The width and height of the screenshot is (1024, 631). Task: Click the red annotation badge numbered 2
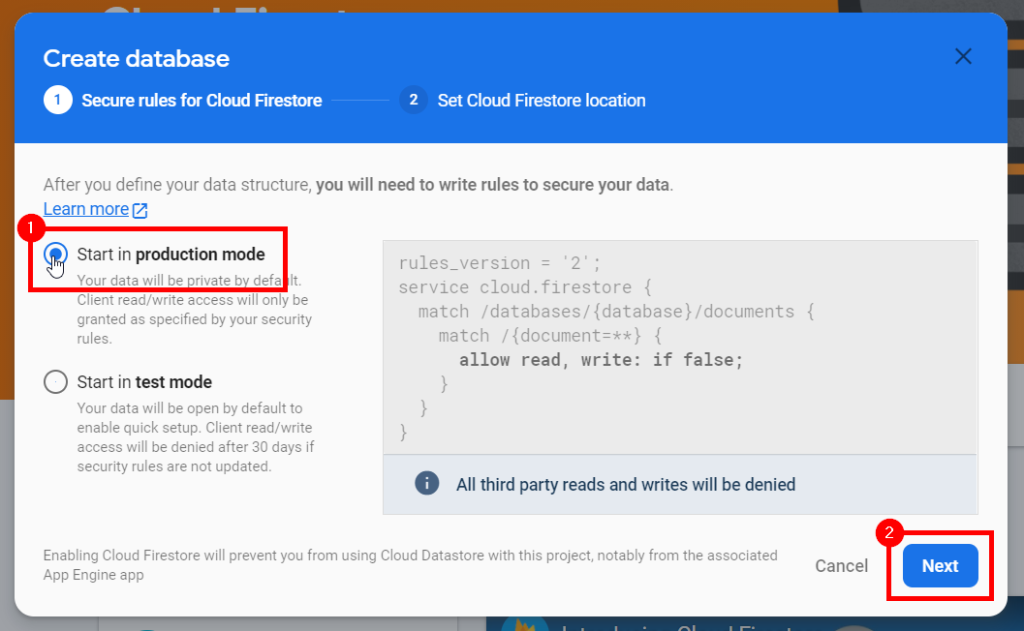click(x=888, y=533)
